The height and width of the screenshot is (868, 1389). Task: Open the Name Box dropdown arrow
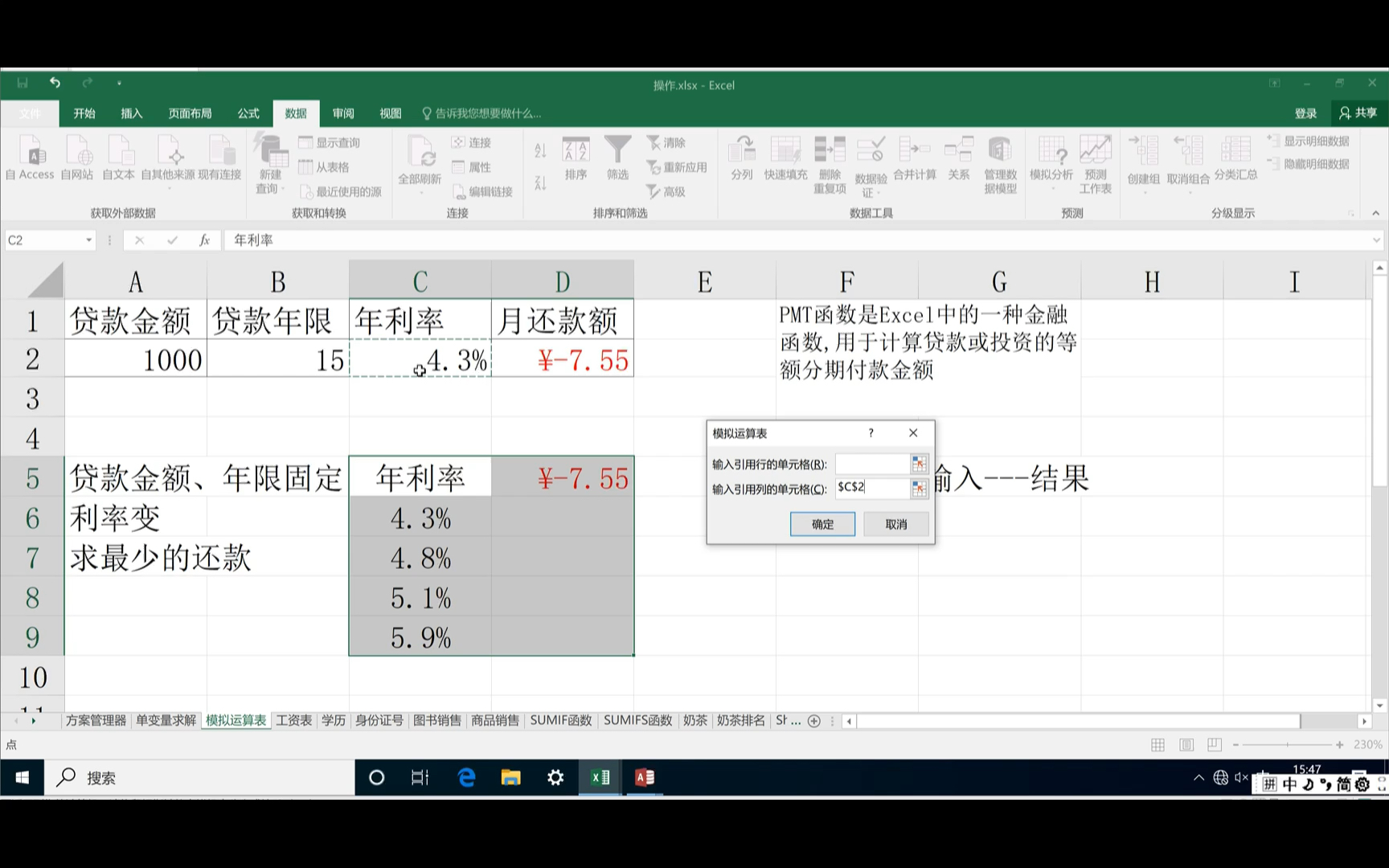click(88, 240)
